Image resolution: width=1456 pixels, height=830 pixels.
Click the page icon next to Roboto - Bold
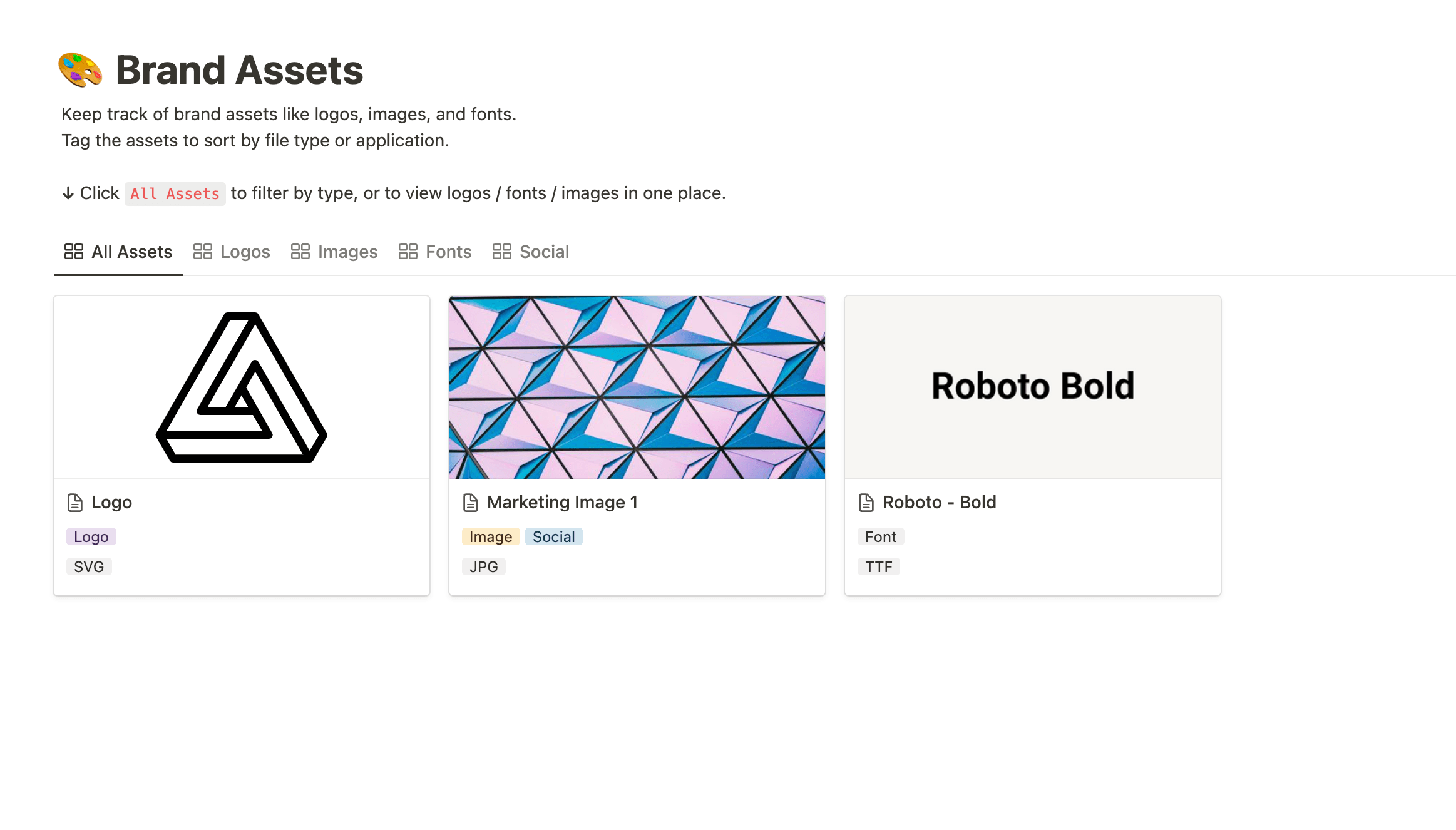865,501
